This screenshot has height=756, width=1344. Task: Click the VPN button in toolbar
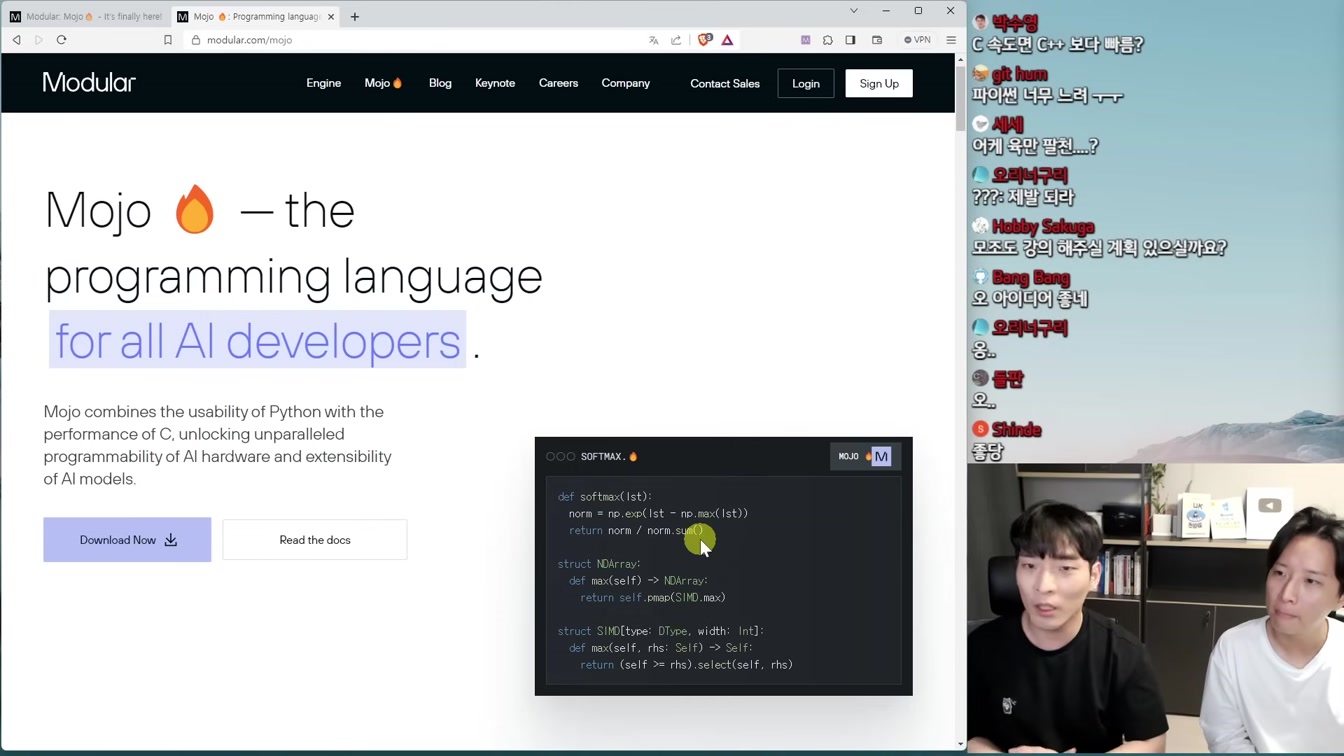pyautogui.click(x=917, y=40)
